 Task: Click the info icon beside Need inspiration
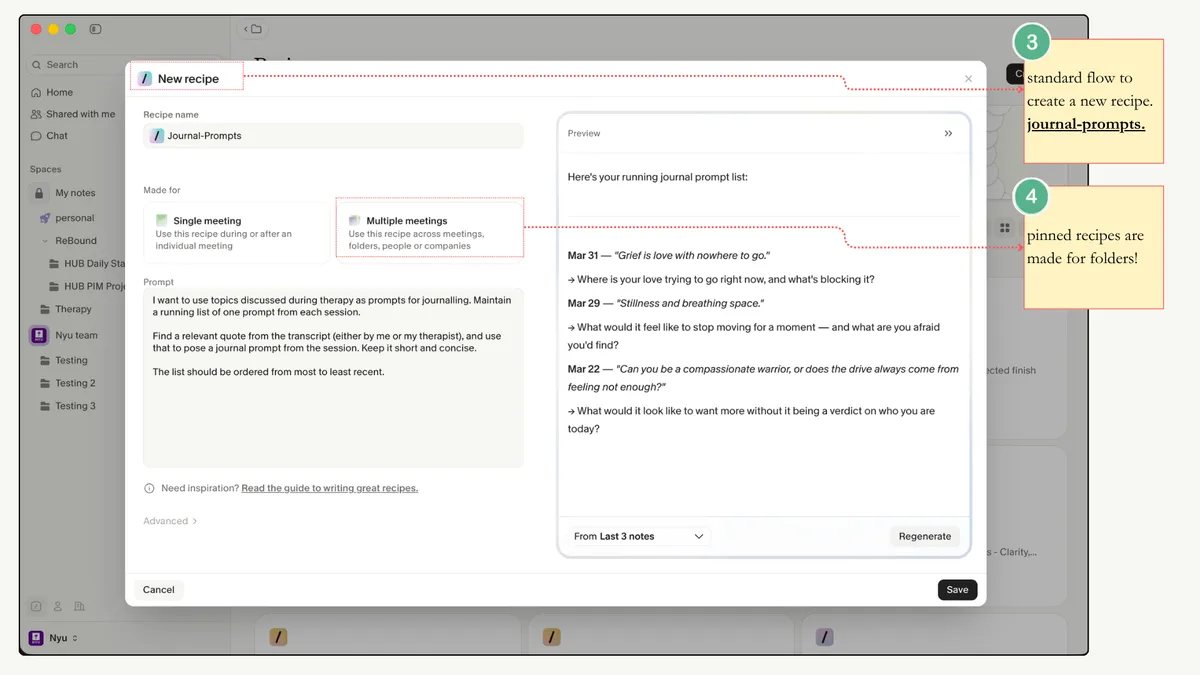click(149, 489)
